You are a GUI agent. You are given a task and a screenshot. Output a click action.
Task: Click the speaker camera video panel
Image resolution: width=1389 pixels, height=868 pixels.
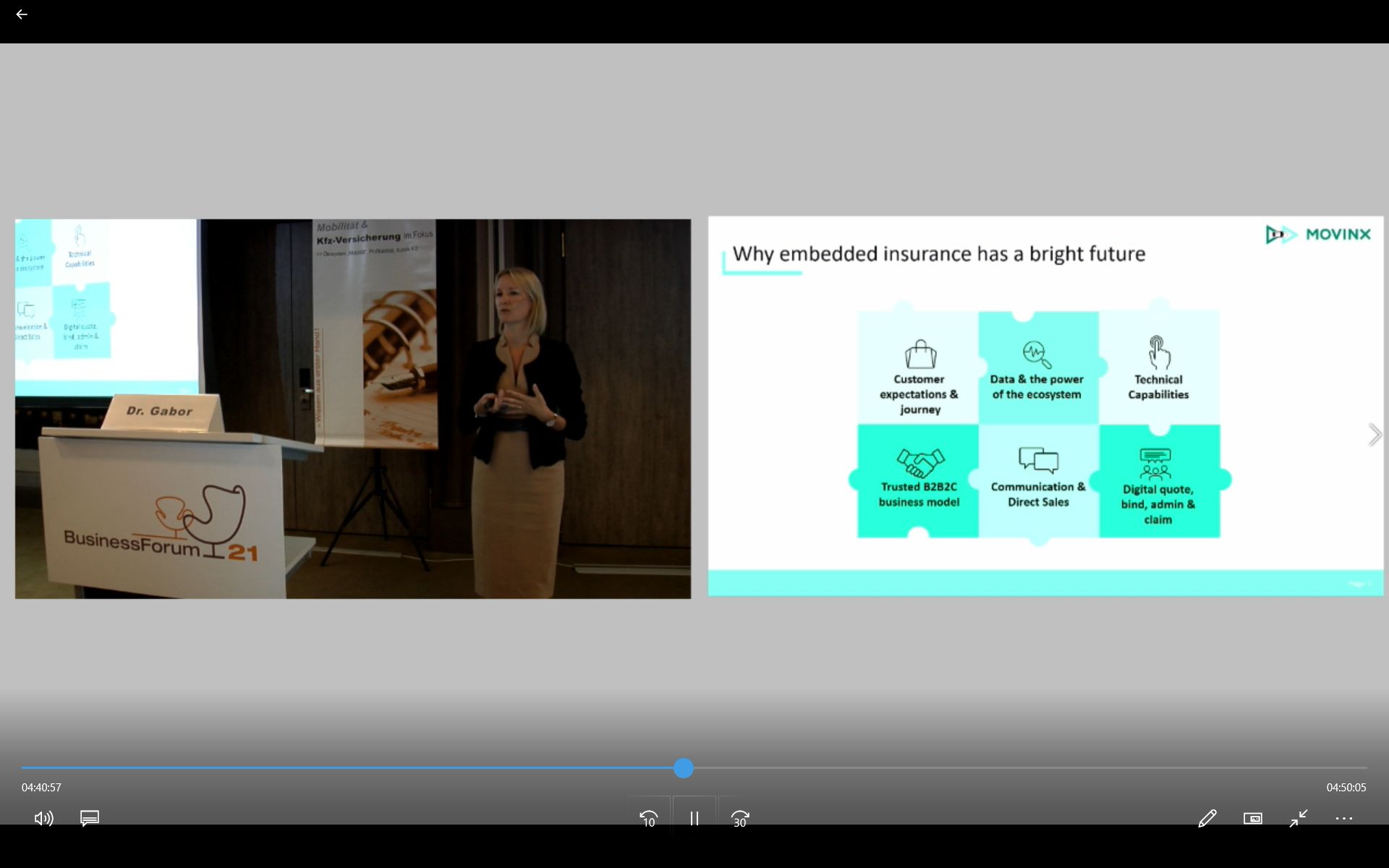tap(353, 409)
